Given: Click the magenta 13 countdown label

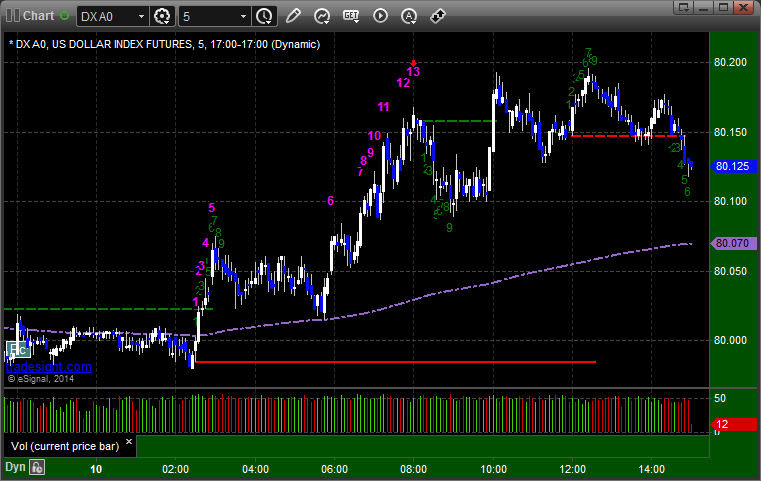Looking at the screenshot, I should tap(413, 72).
